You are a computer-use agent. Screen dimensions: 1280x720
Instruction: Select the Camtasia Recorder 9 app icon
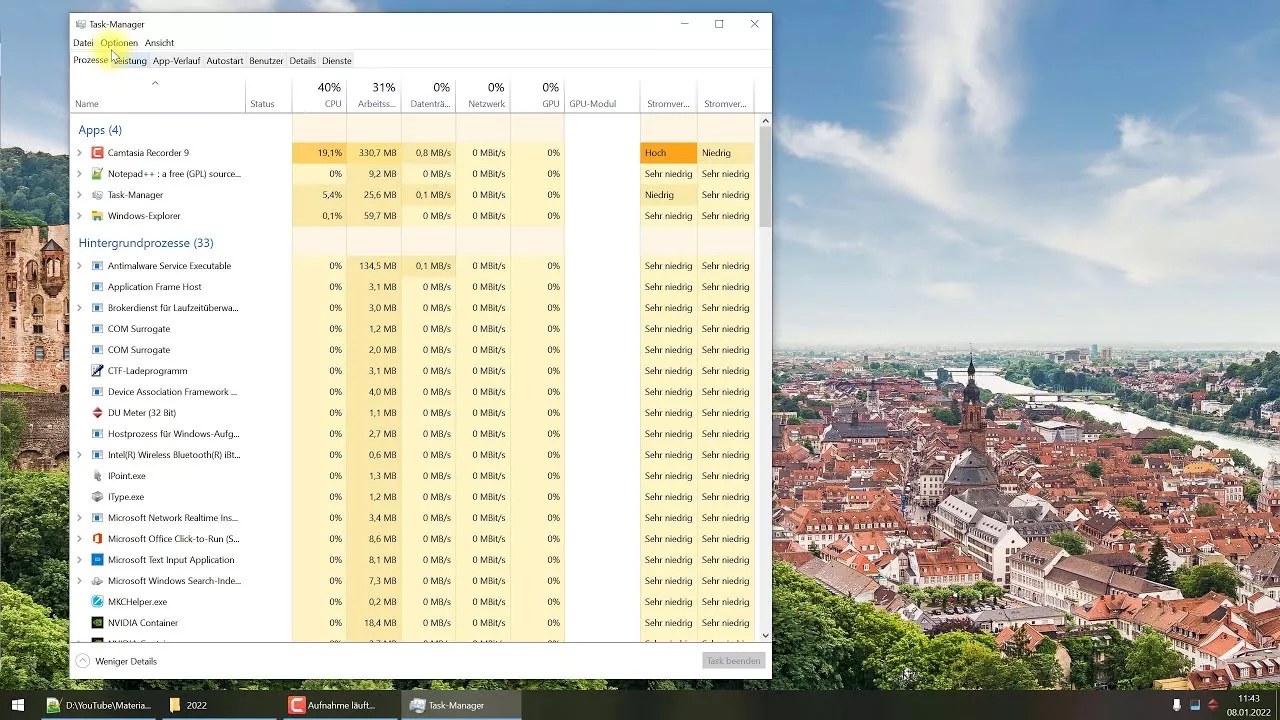97,152
